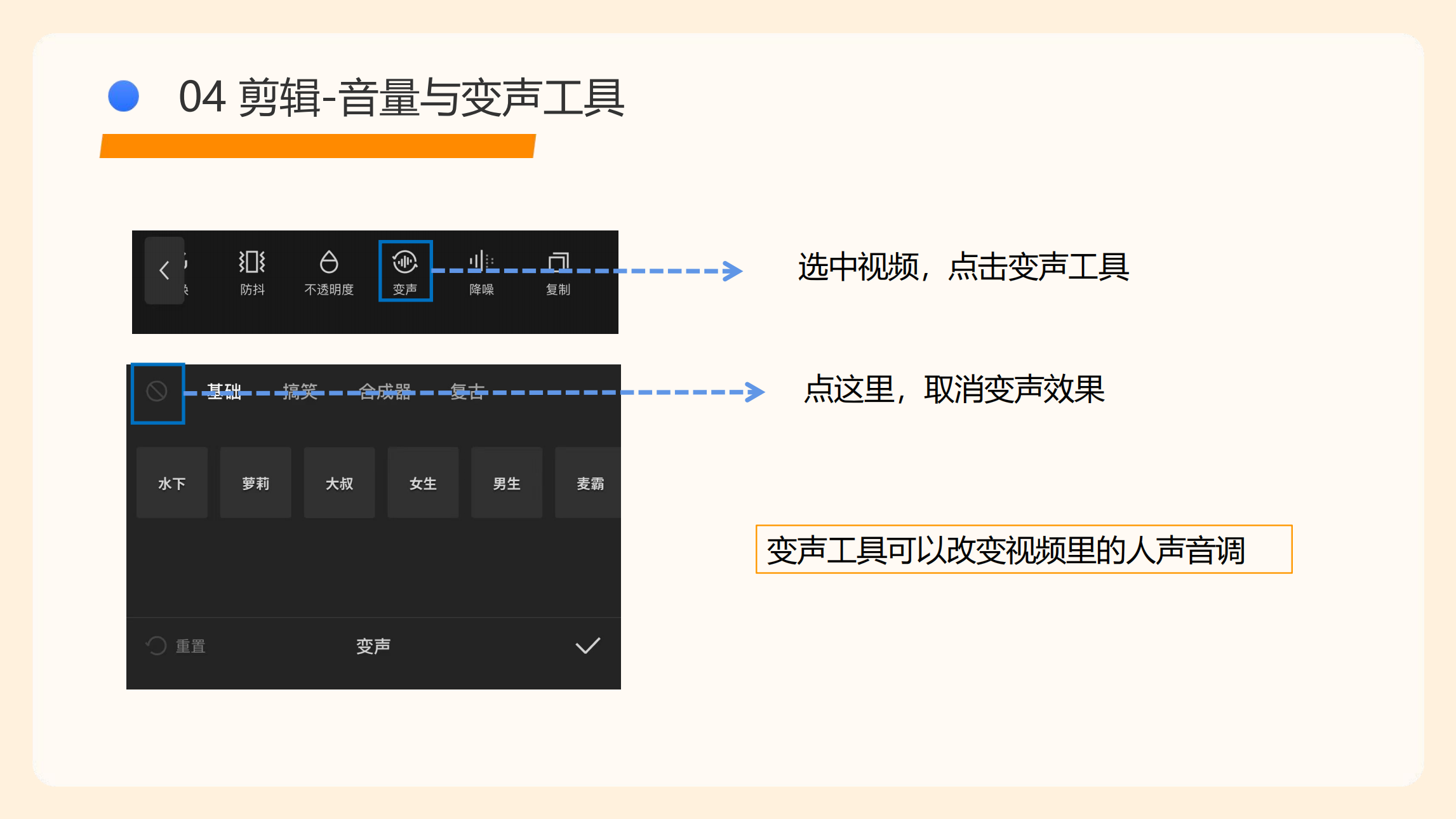The height and width of the screenshot is (819, 1456).
Task: Choose the 大叔 voice effect
Action: coord(340,483)
